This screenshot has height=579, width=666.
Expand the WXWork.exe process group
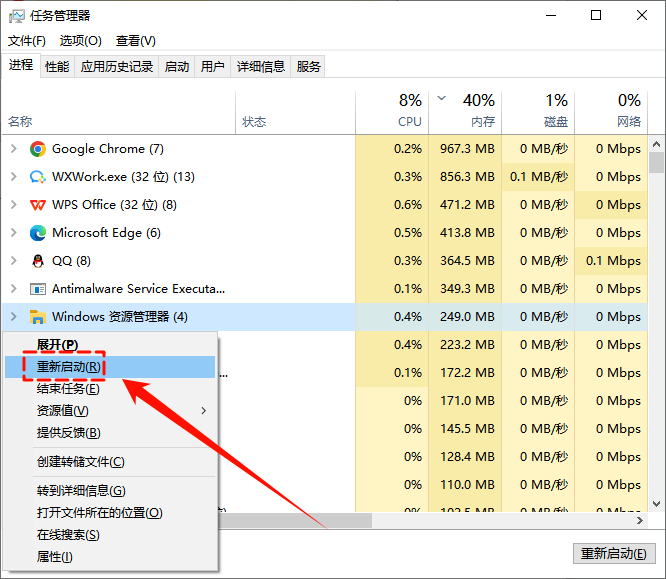pos(14,177)
